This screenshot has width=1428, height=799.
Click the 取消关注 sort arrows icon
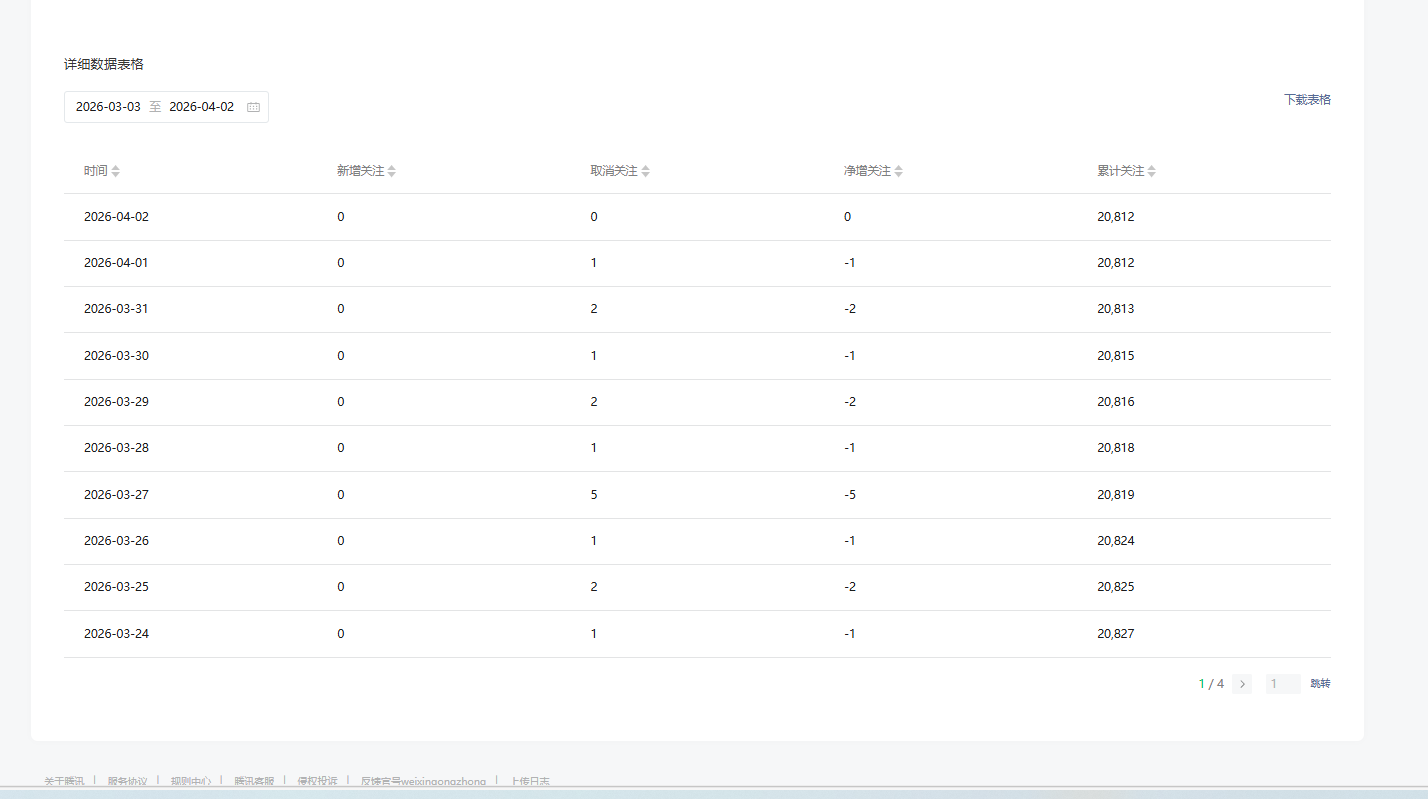645,172
